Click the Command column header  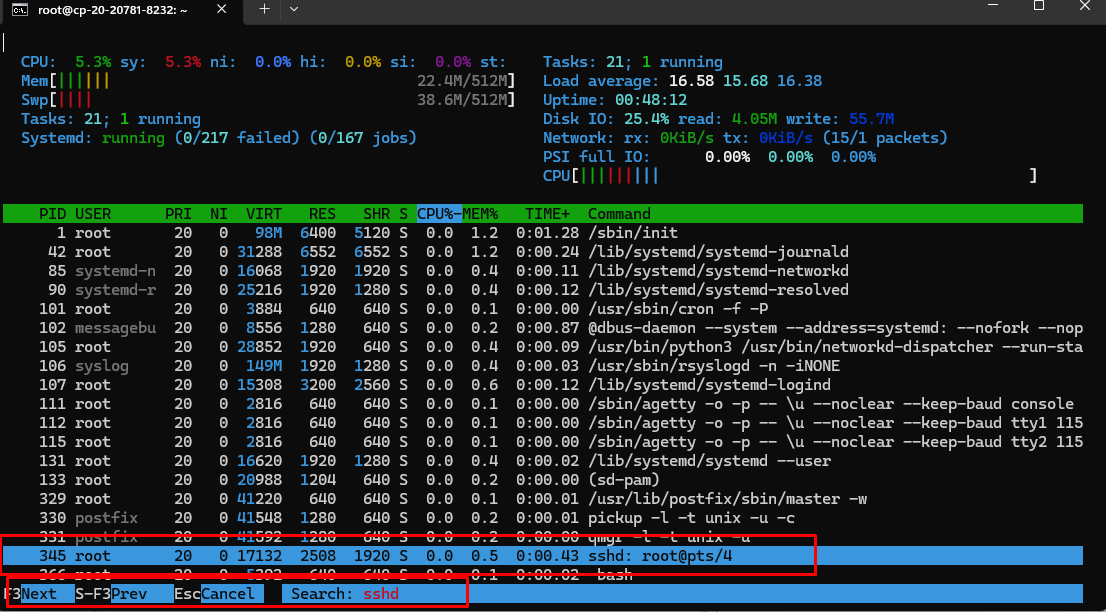pos(619,214)
